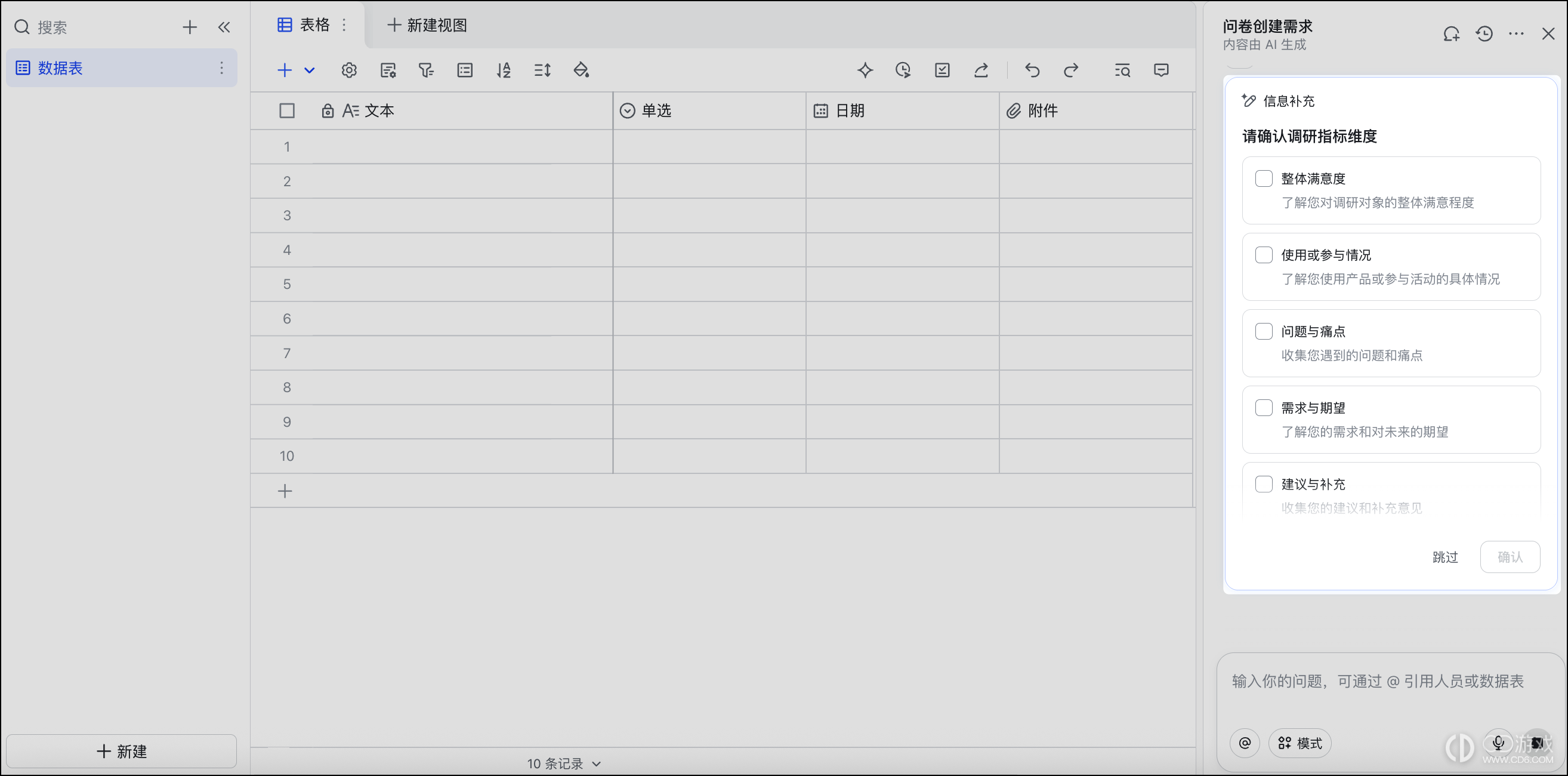Check the 问题与痛点 option
Viewport: 1568px width, 776px height.
point(1264,331)
